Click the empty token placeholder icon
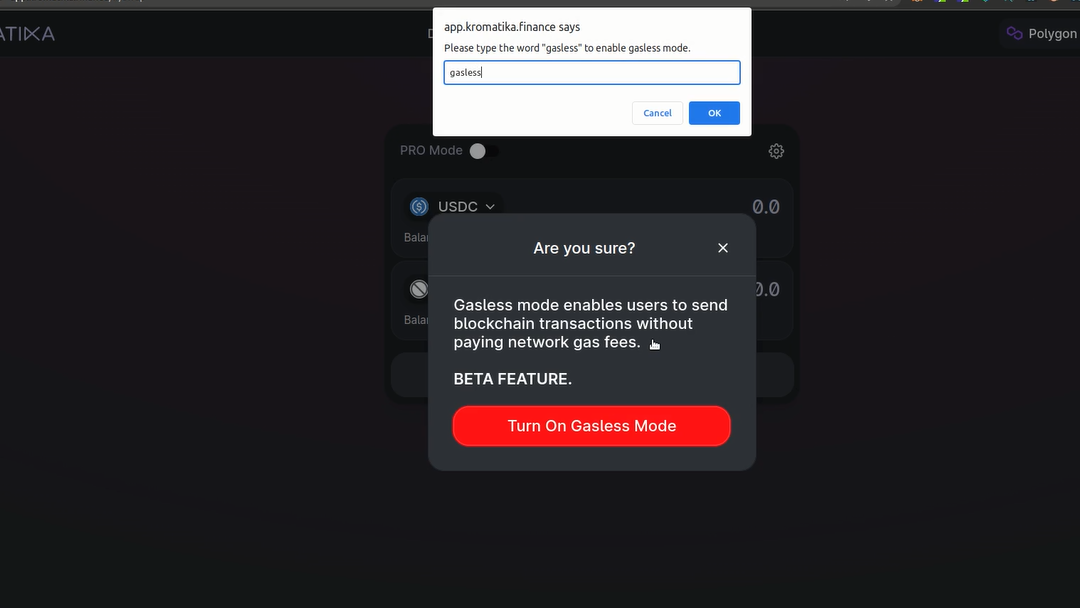 (419, 289)
